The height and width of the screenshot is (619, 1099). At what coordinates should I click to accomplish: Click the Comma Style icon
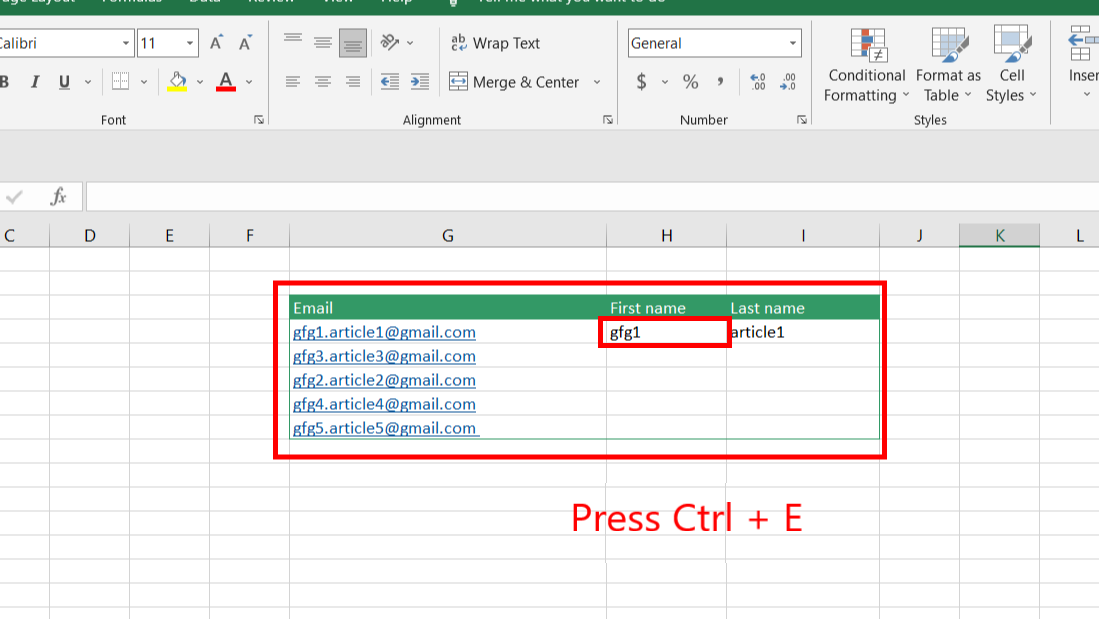pos(721,82)
